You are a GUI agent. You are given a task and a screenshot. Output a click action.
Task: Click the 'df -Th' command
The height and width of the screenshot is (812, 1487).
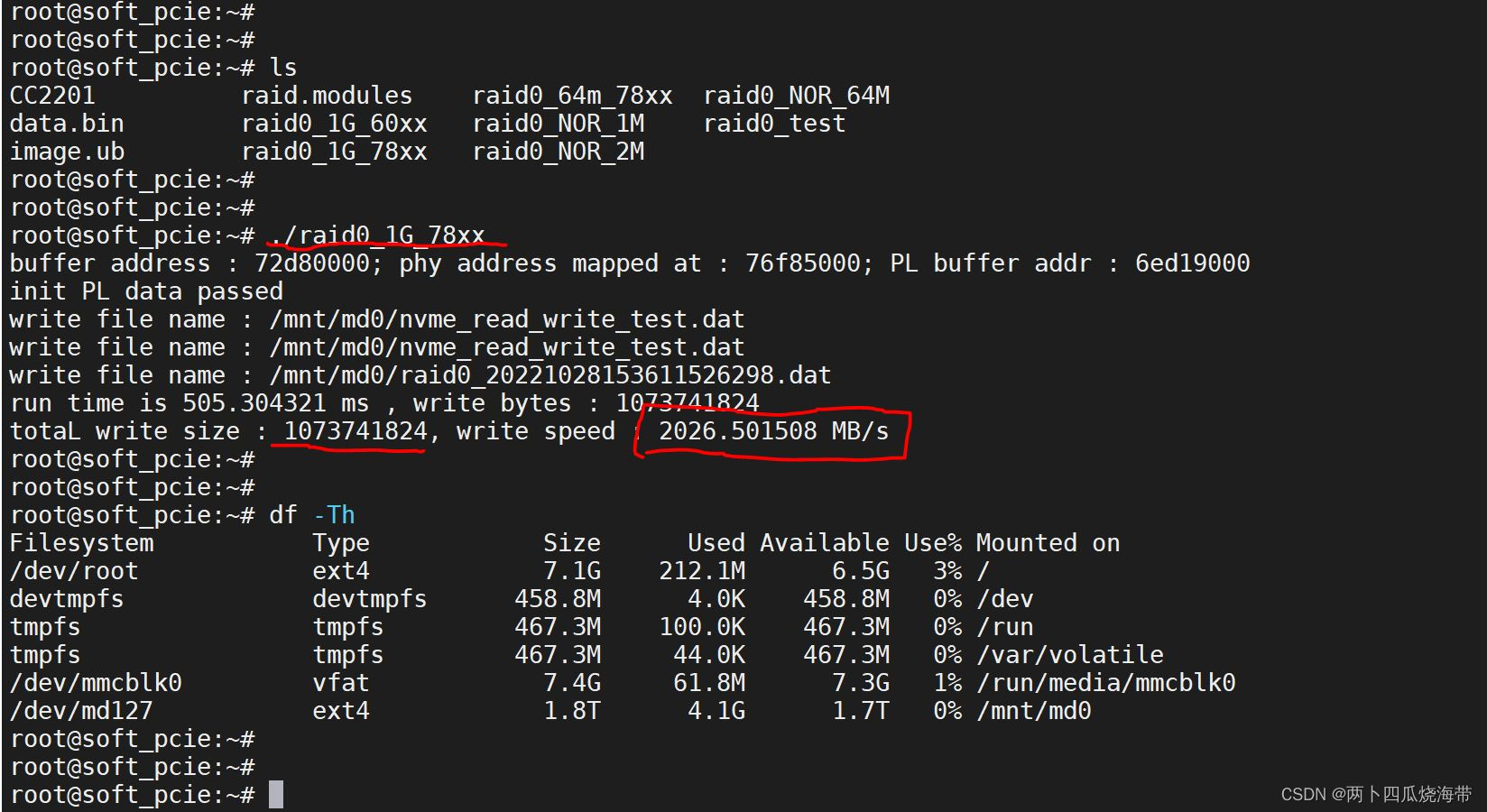[312, 515]
